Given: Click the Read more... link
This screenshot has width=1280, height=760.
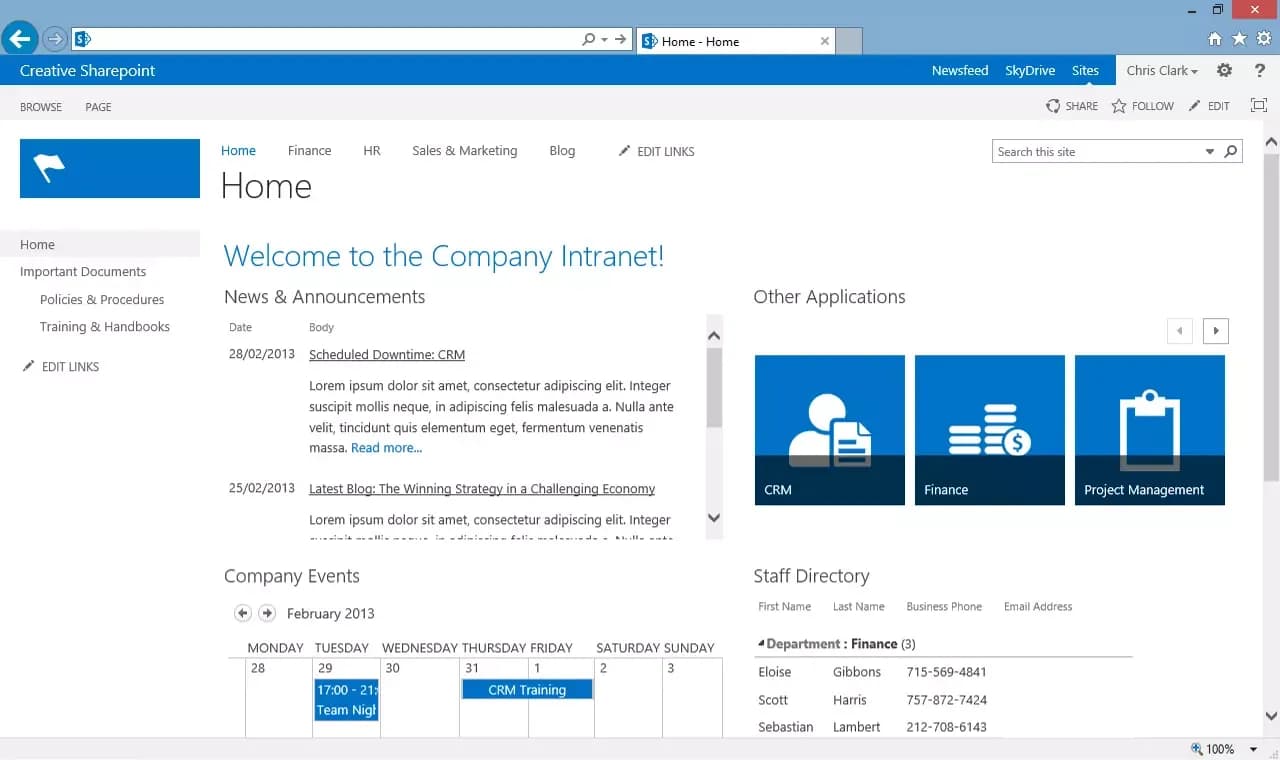Looking at the screenshot, I should click(x=386, y=447).
